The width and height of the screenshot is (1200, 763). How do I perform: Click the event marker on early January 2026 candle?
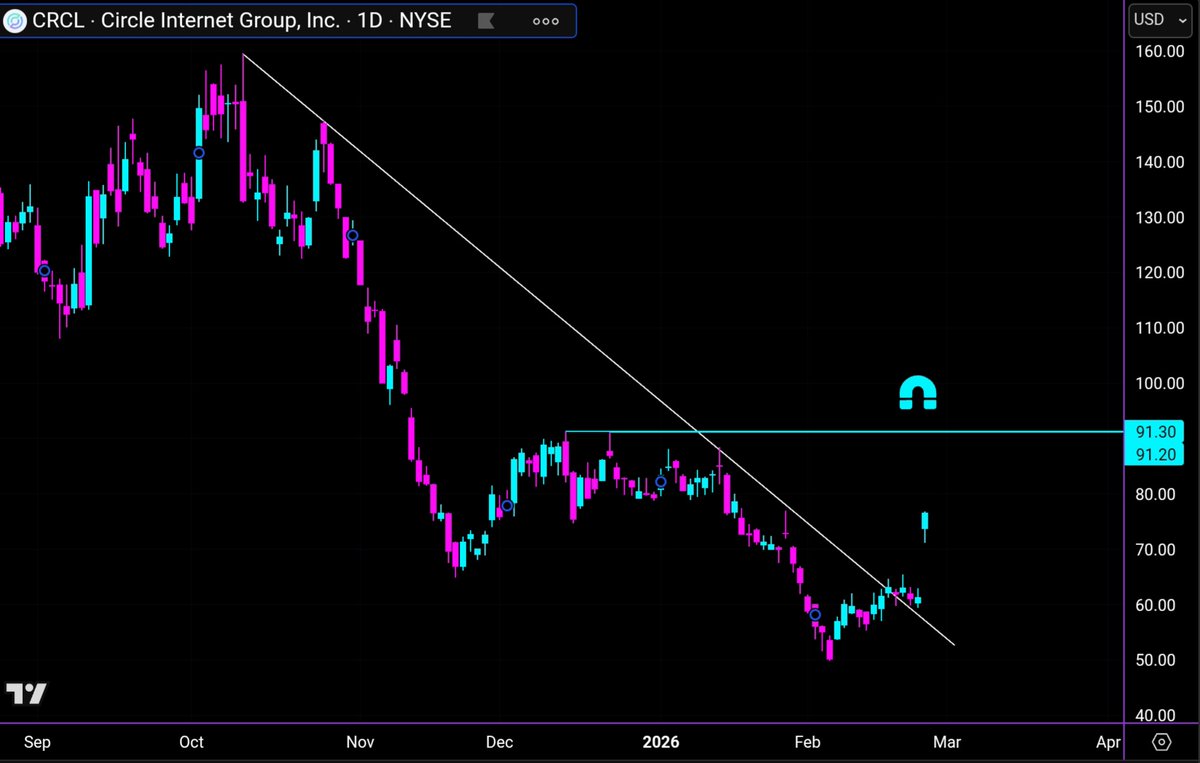(x=661, y=482)
